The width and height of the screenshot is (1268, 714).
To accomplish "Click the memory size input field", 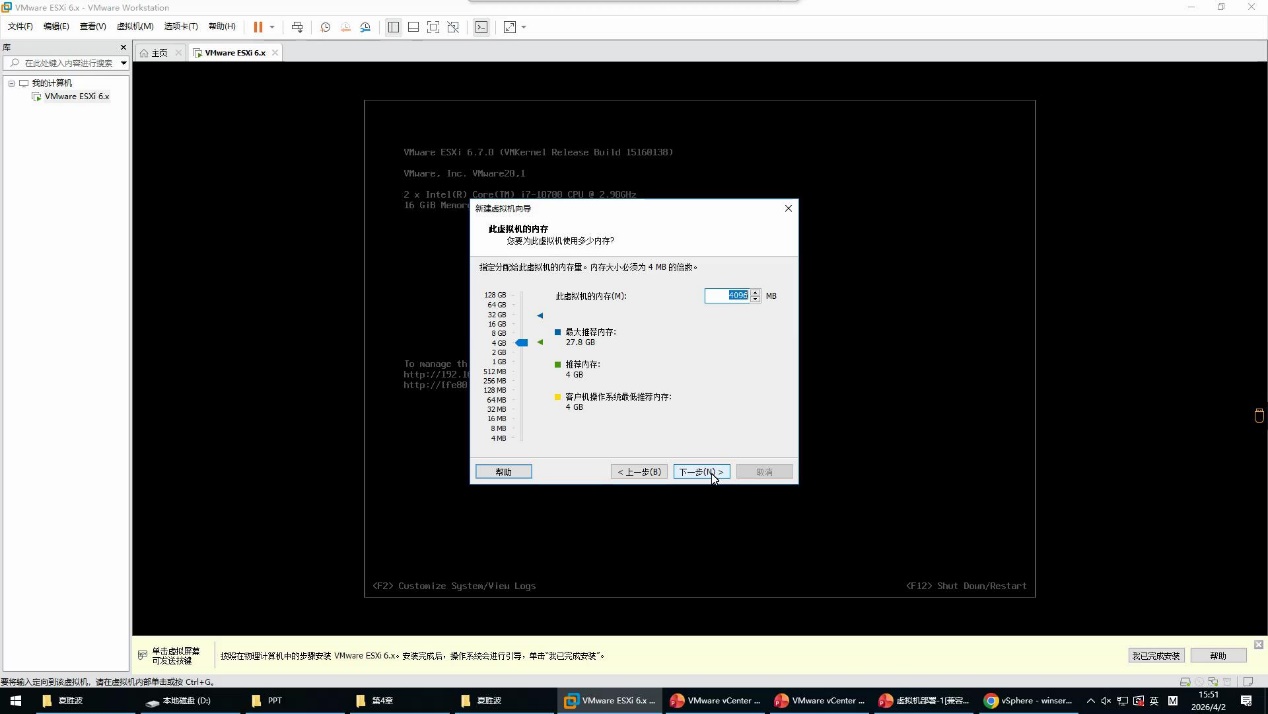I will point(727,296).
